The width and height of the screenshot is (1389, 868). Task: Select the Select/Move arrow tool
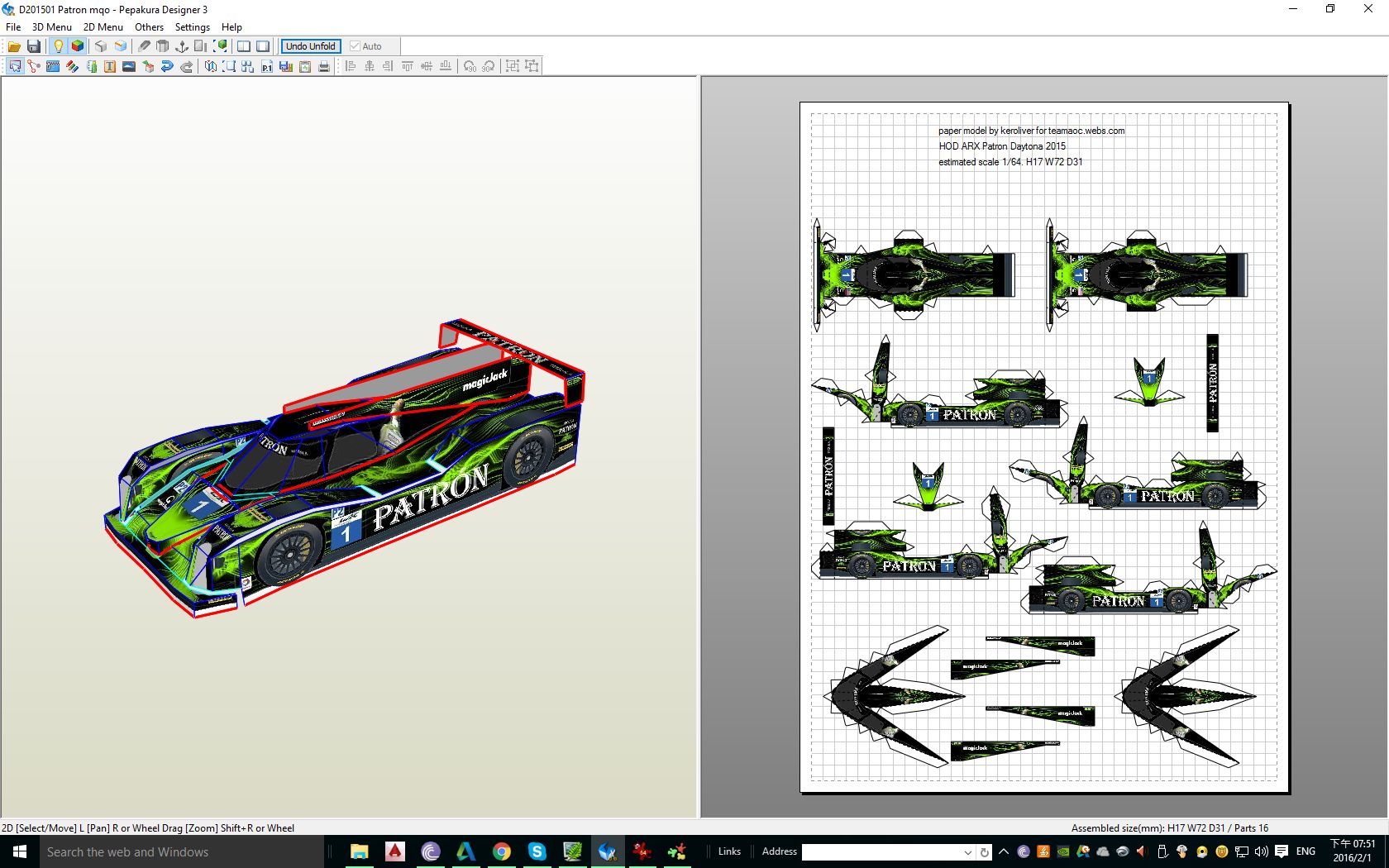15,66
